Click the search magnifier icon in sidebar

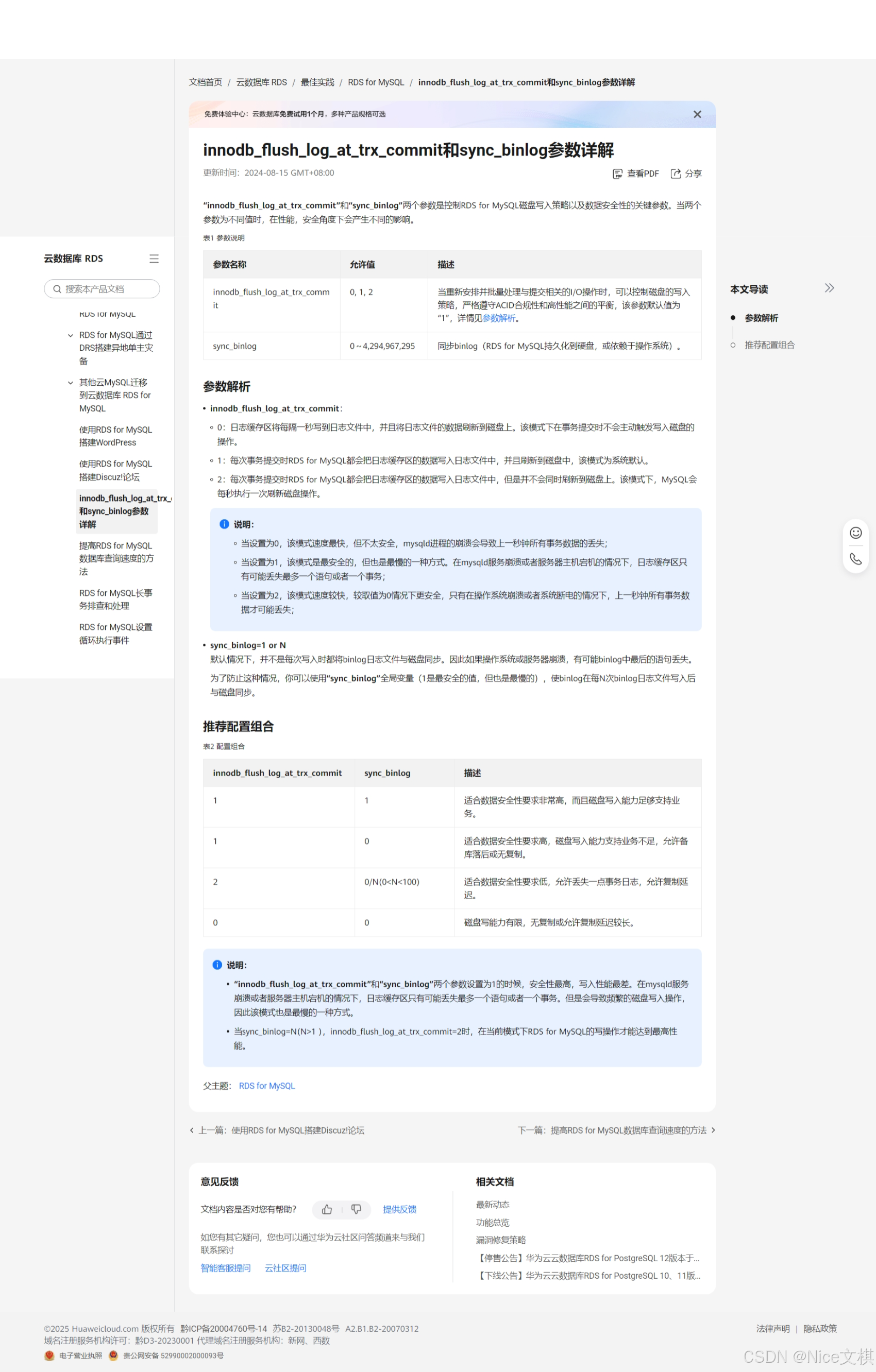point(57,289)
